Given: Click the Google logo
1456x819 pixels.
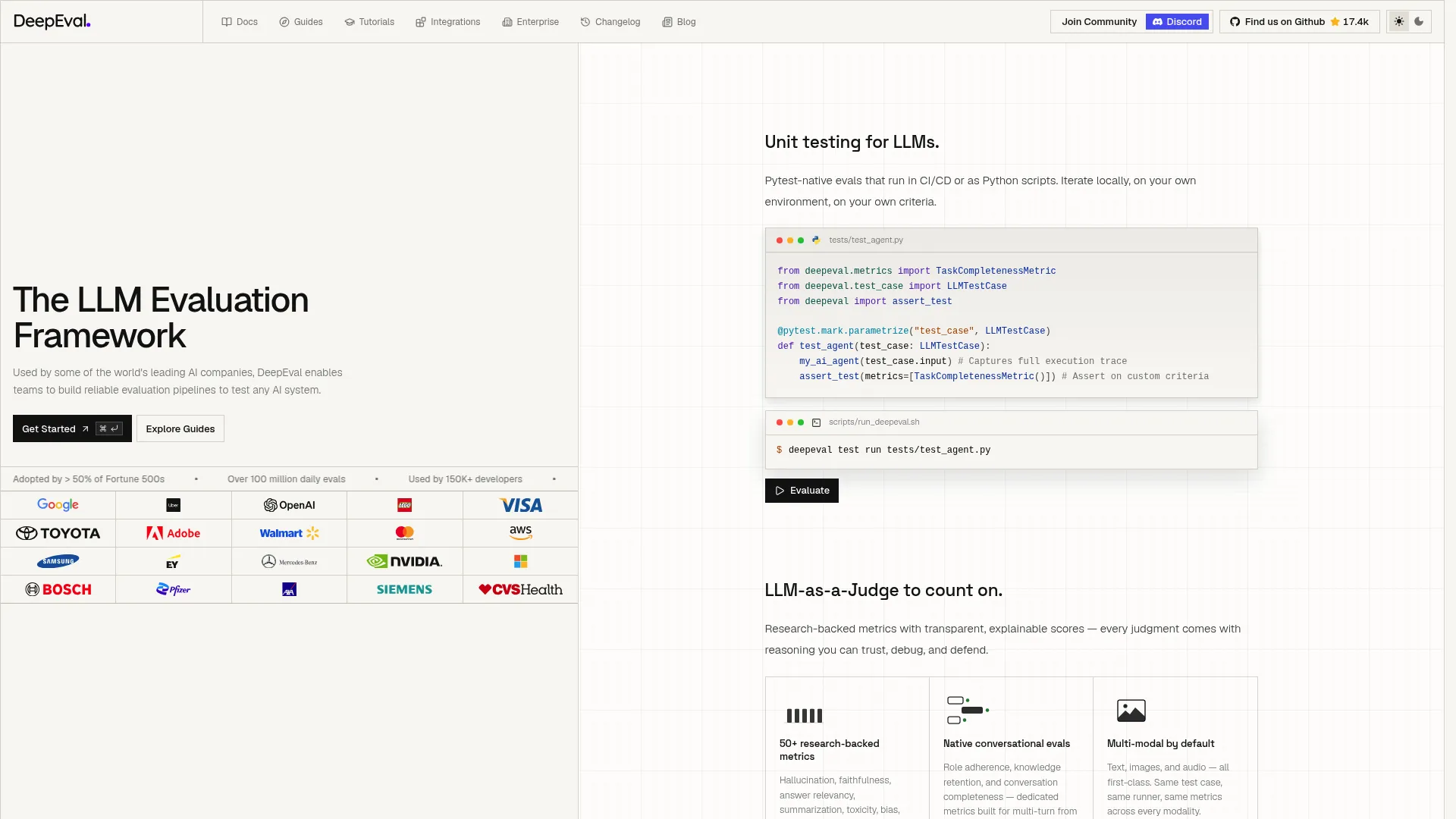Looking at the screenshot, I should [x=58, y=505].
